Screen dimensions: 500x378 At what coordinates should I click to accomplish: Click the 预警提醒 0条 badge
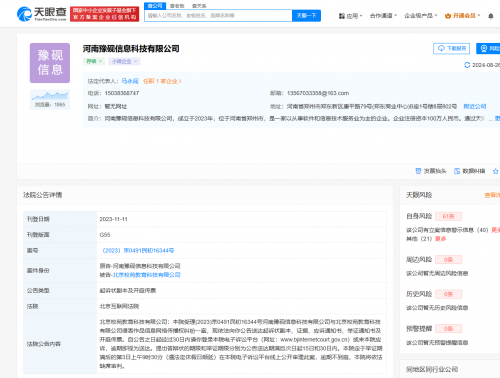coord(449,329)
